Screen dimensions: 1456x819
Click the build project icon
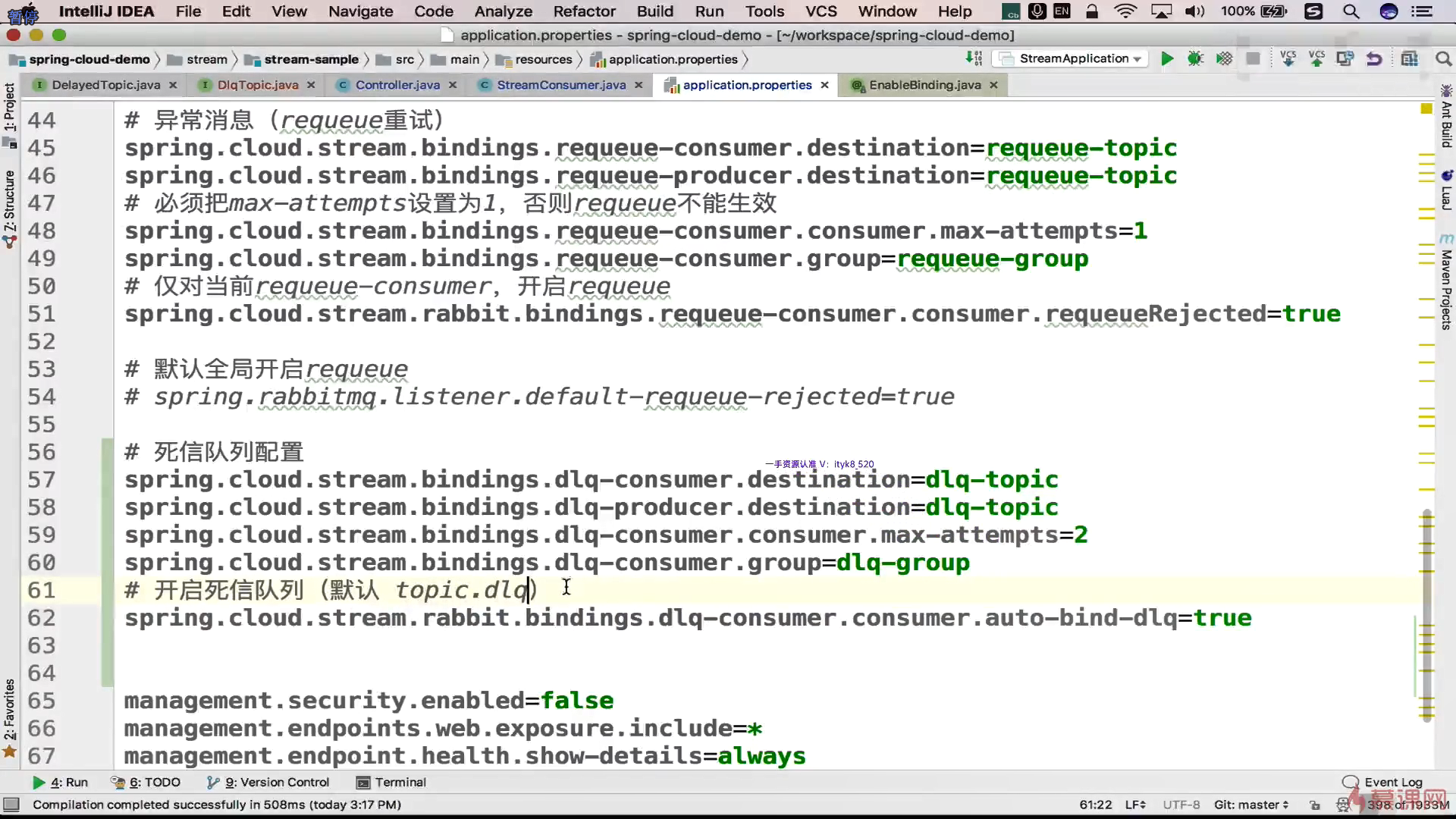974,59
